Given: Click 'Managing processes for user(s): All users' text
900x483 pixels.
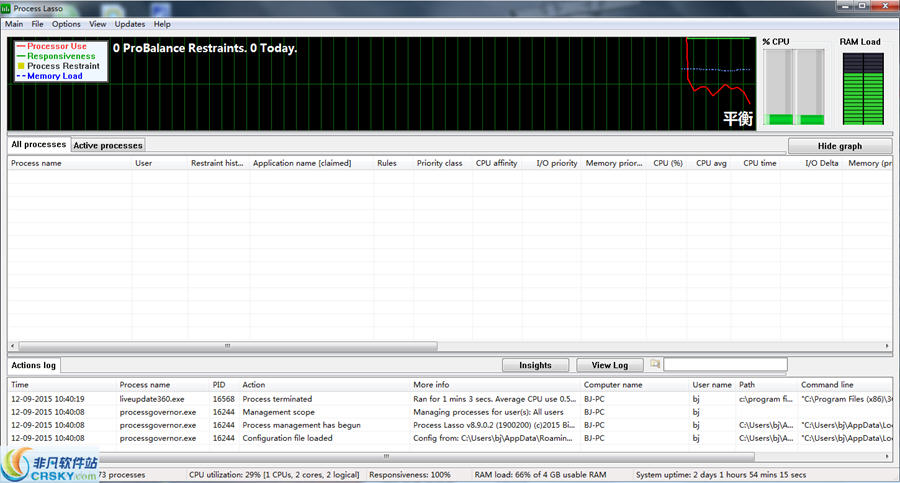Looking at the screenshot, I should (x=488, y=412).
